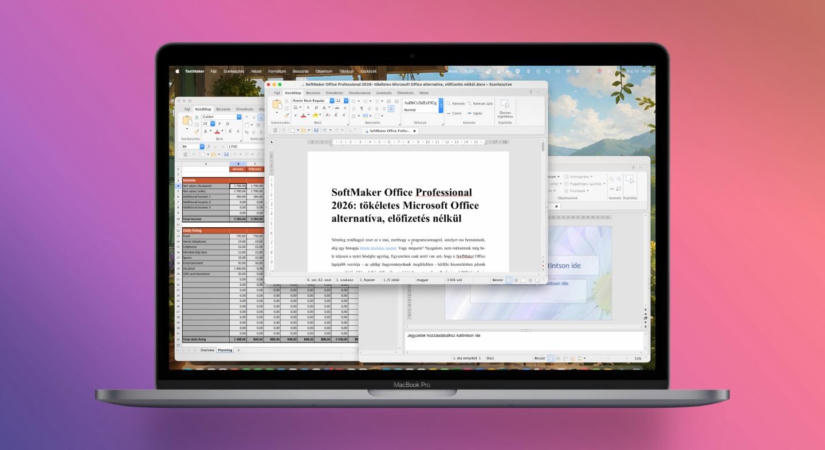
Task: Expand the font name dropdown in TextMaker
Action: pyautogui.click(x=331, y=101)
